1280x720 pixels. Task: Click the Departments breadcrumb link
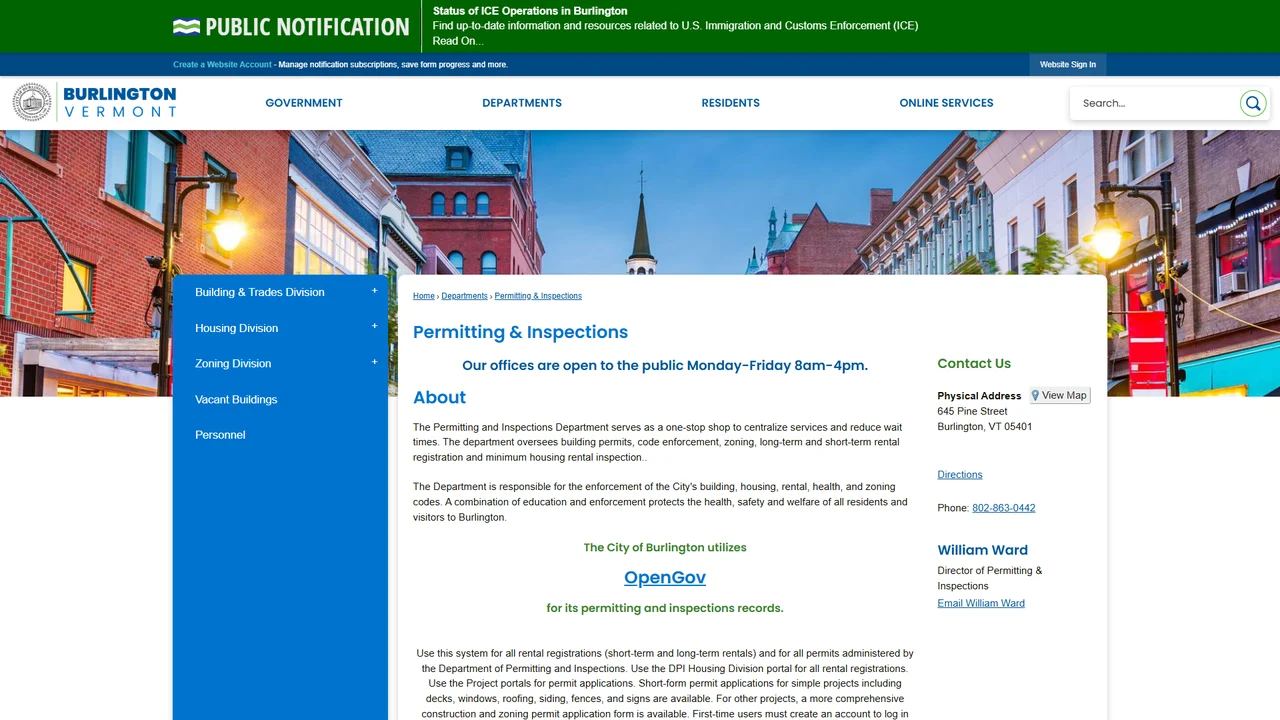point(465,296)
